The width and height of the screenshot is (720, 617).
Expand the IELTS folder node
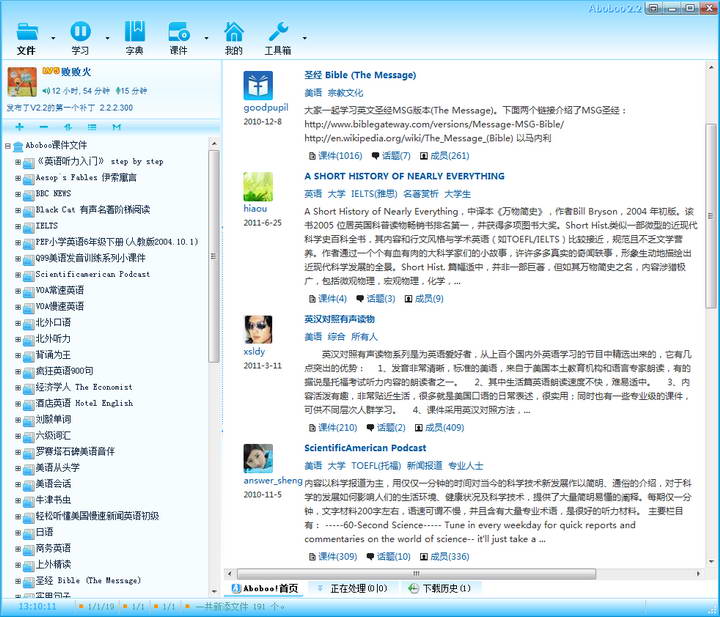click(18, 226)
